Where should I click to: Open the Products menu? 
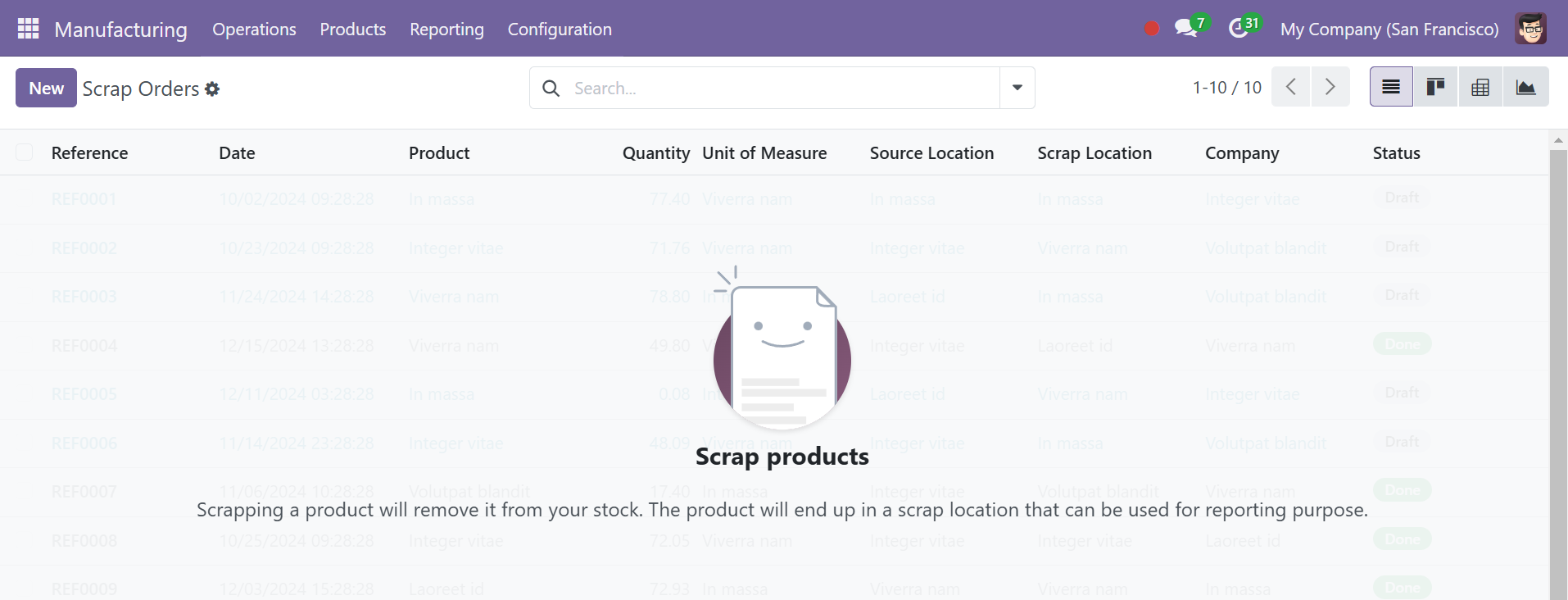click(352, 29)
